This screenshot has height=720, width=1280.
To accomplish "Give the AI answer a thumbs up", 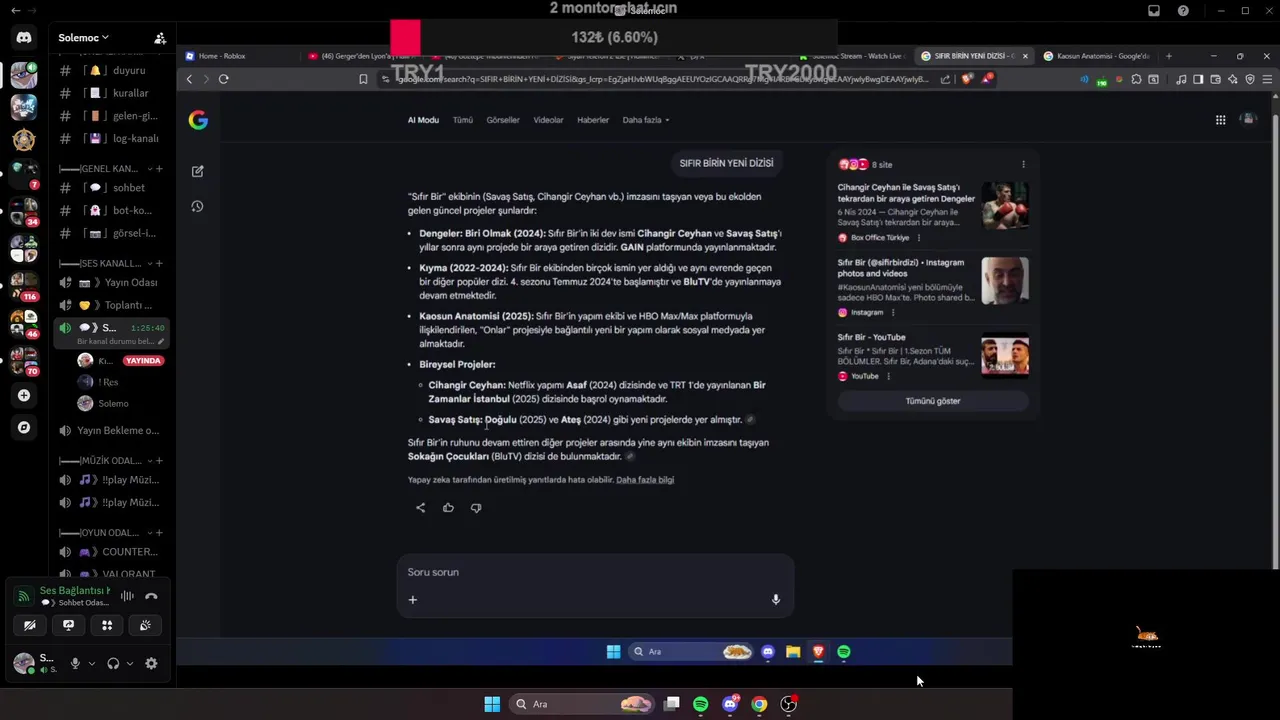I will 448,508.
